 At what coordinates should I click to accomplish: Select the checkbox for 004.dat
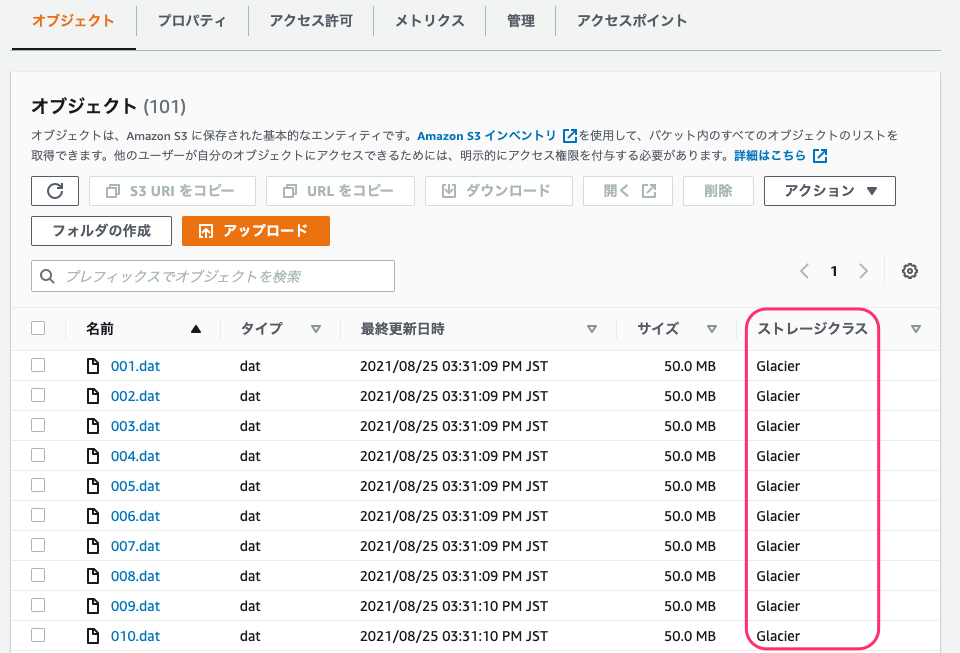pyautogui.click(x=38, y=455)
